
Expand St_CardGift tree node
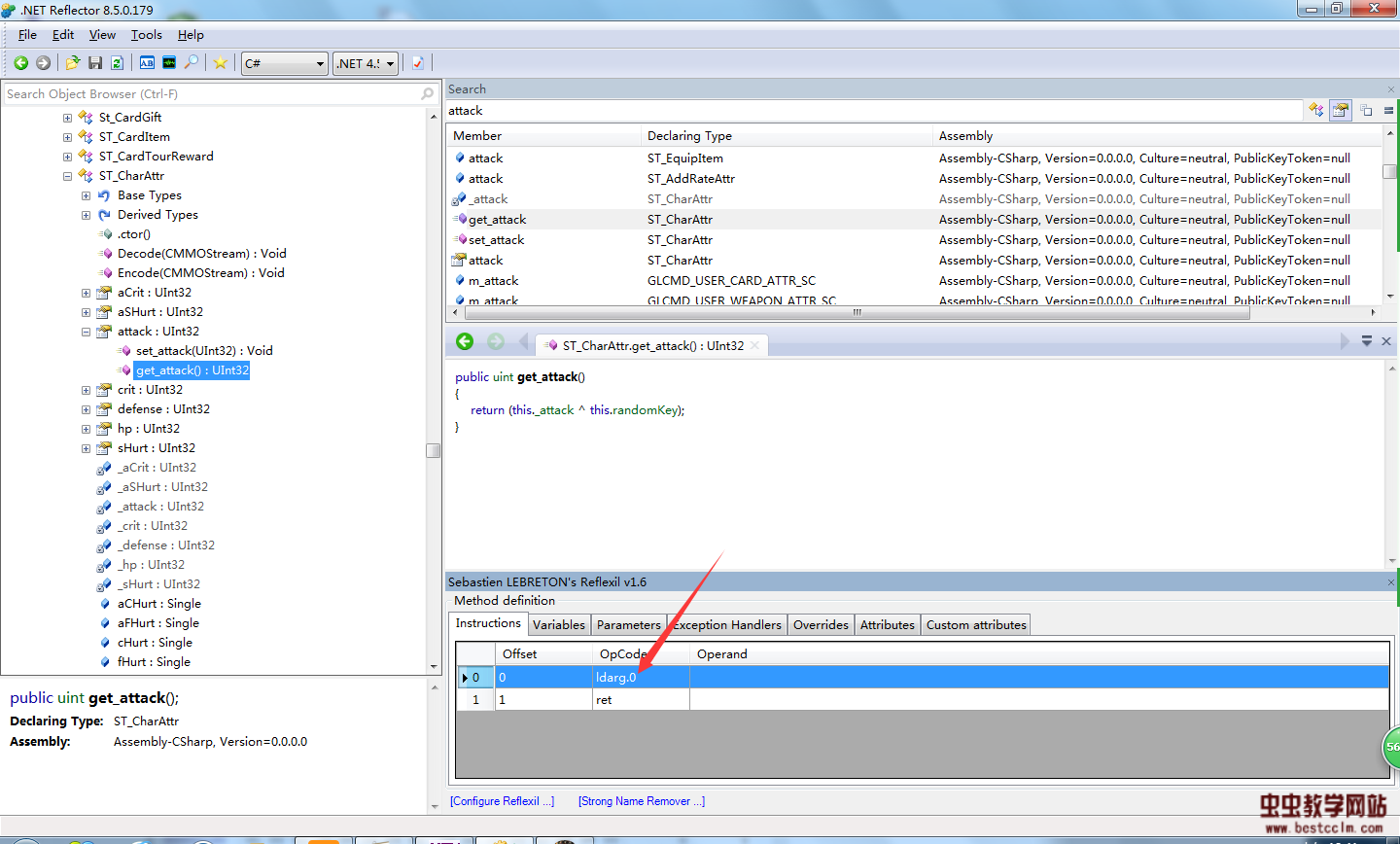pyautogui.click(x=67, y=118)
